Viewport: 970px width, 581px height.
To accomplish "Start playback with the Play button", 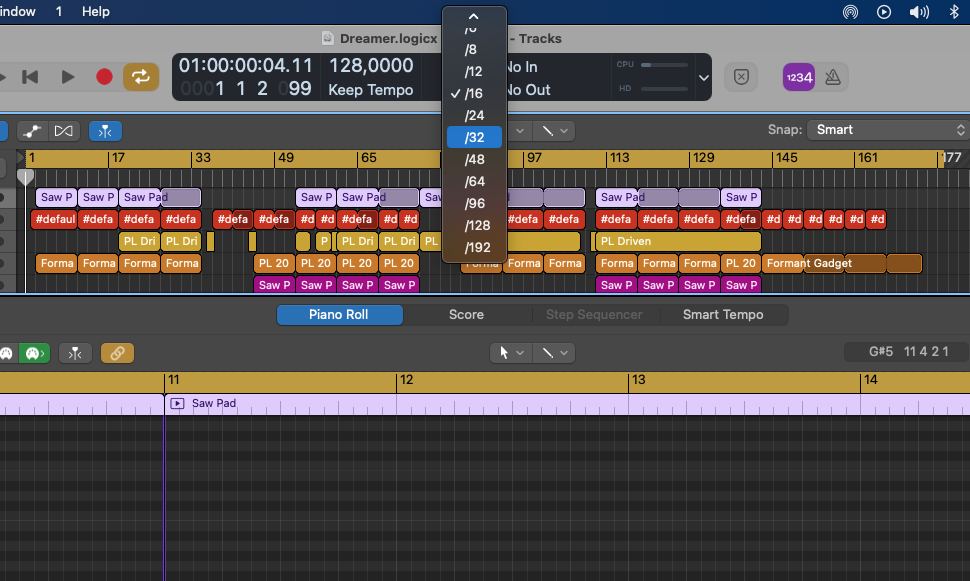I will pos(67,77).
